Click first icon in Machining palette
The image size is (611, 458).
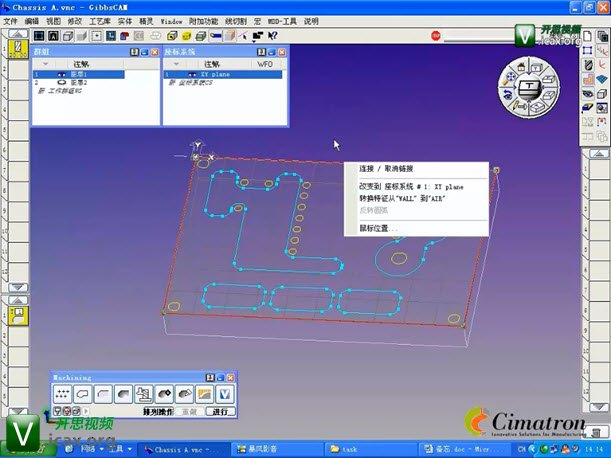(63, 393)
